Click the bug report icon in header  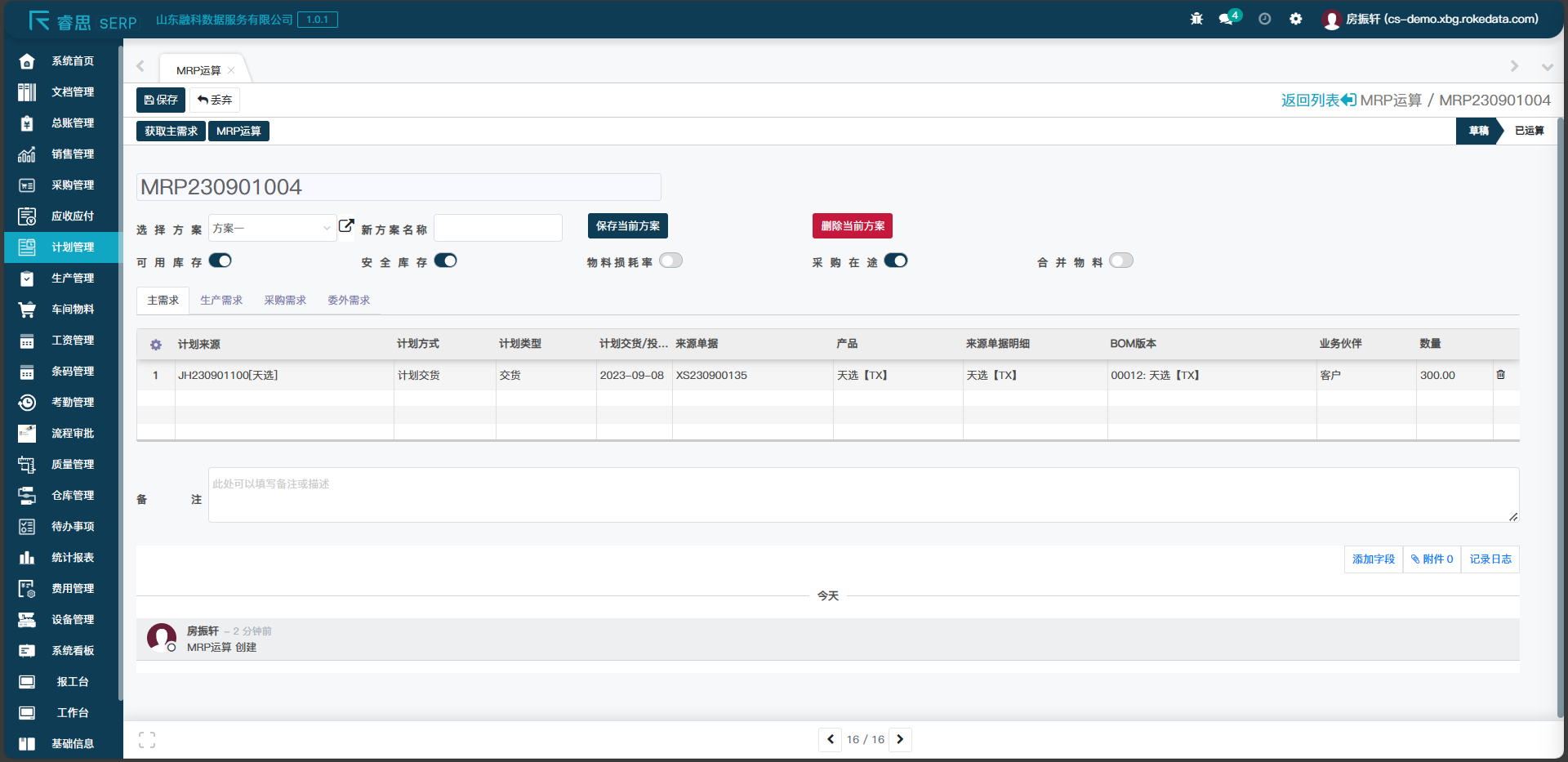click(1196, 19)
